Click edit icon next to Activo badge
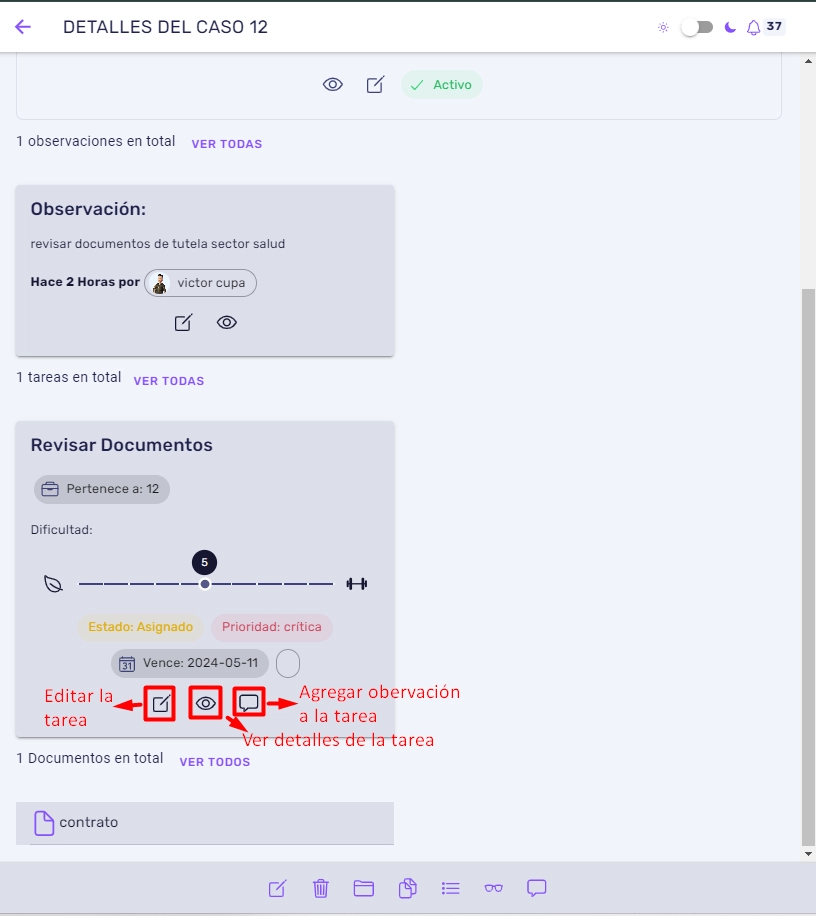Image resolution: width=816 pixels, height=916 pixels. click(x=375, y=85)
